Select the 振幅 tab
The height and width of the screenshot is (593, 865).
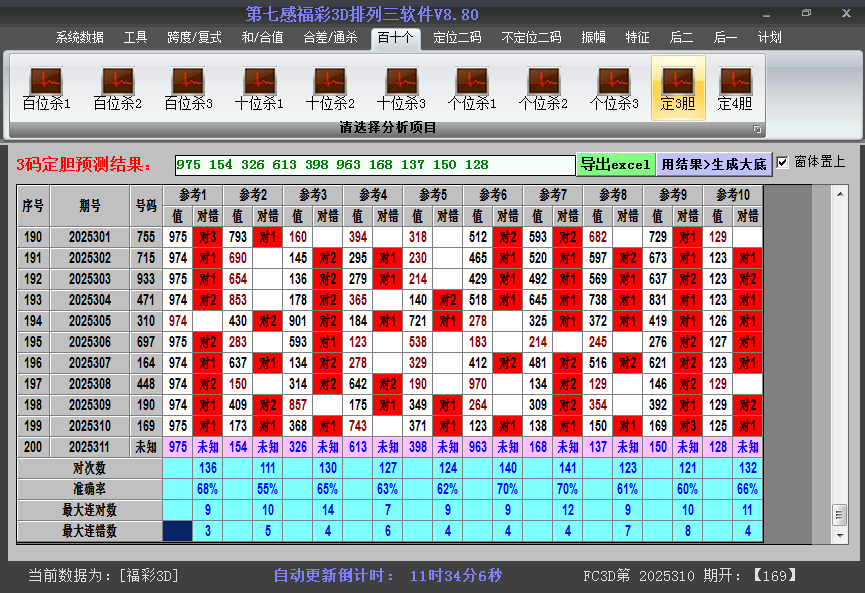[x=594, y=38]
